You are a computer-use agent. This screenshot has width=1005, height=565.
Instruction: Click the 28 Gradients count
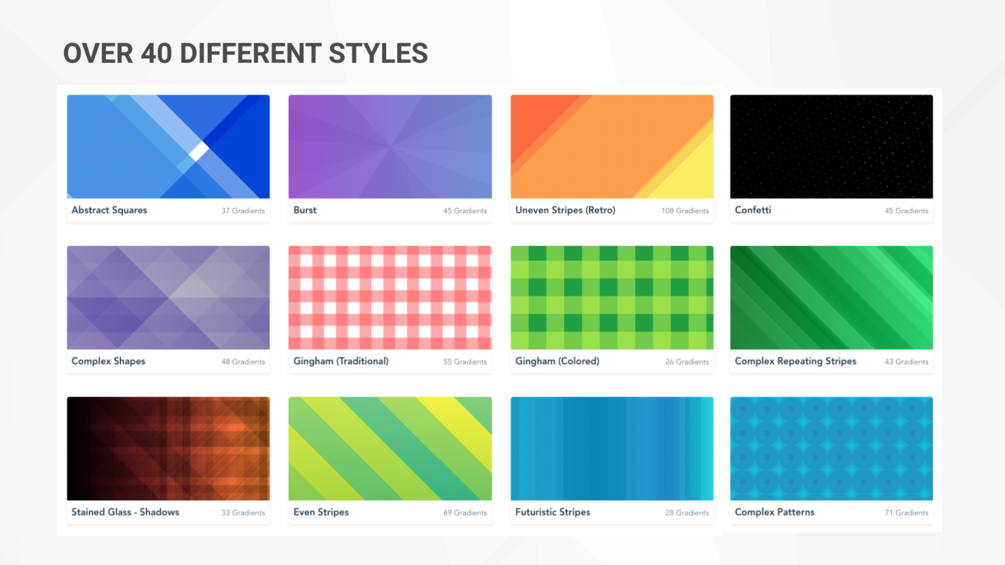click(687, 512)
